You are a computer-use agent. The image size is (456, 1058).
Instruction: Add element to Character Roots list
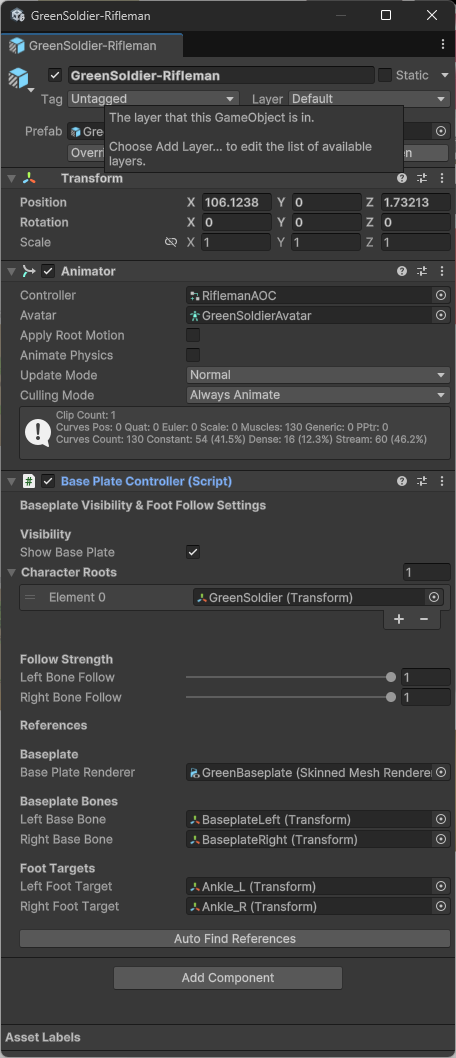(x=399, y=619)
